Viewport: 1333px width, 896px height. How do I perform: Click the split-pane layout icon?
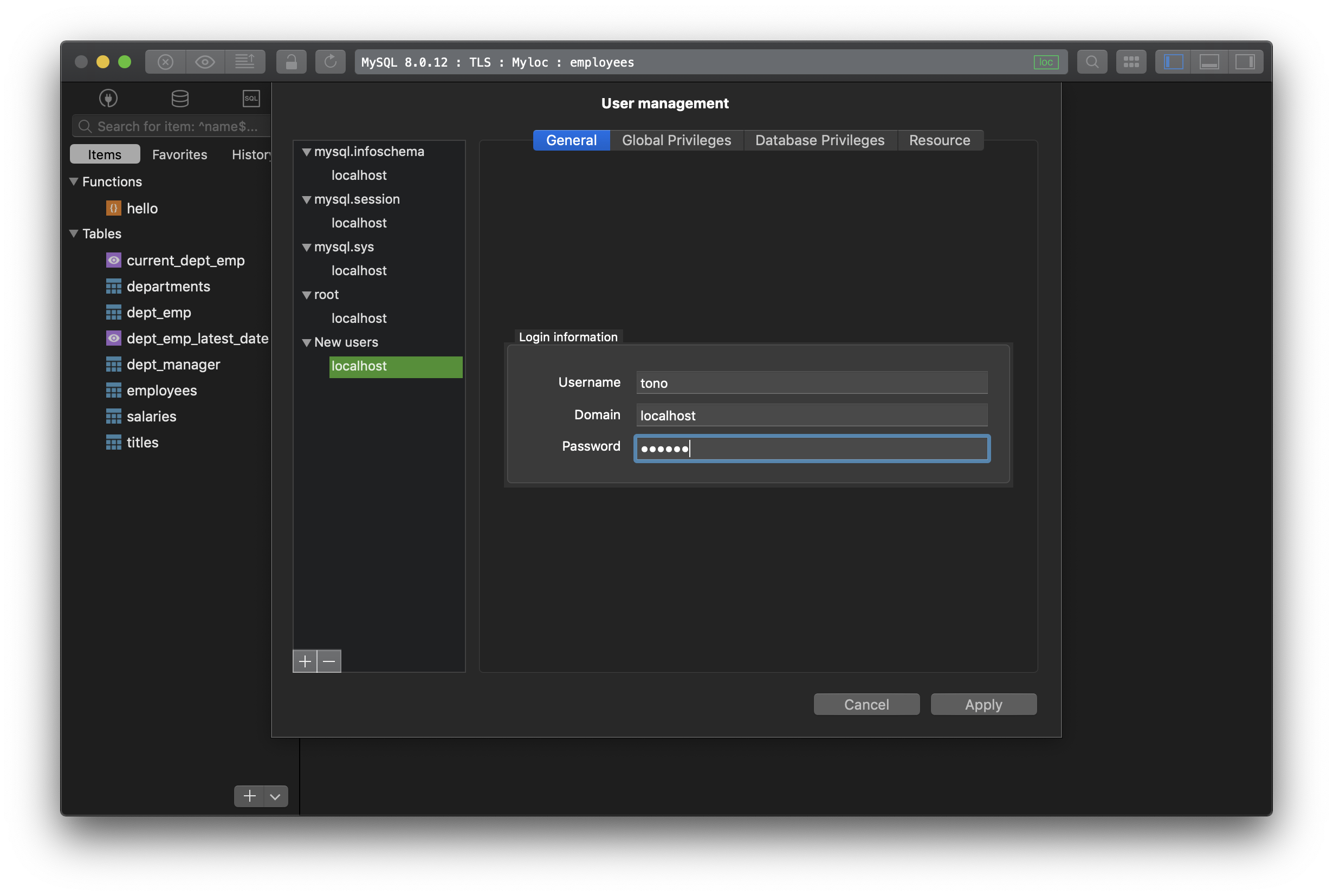tap(1172, 61)
